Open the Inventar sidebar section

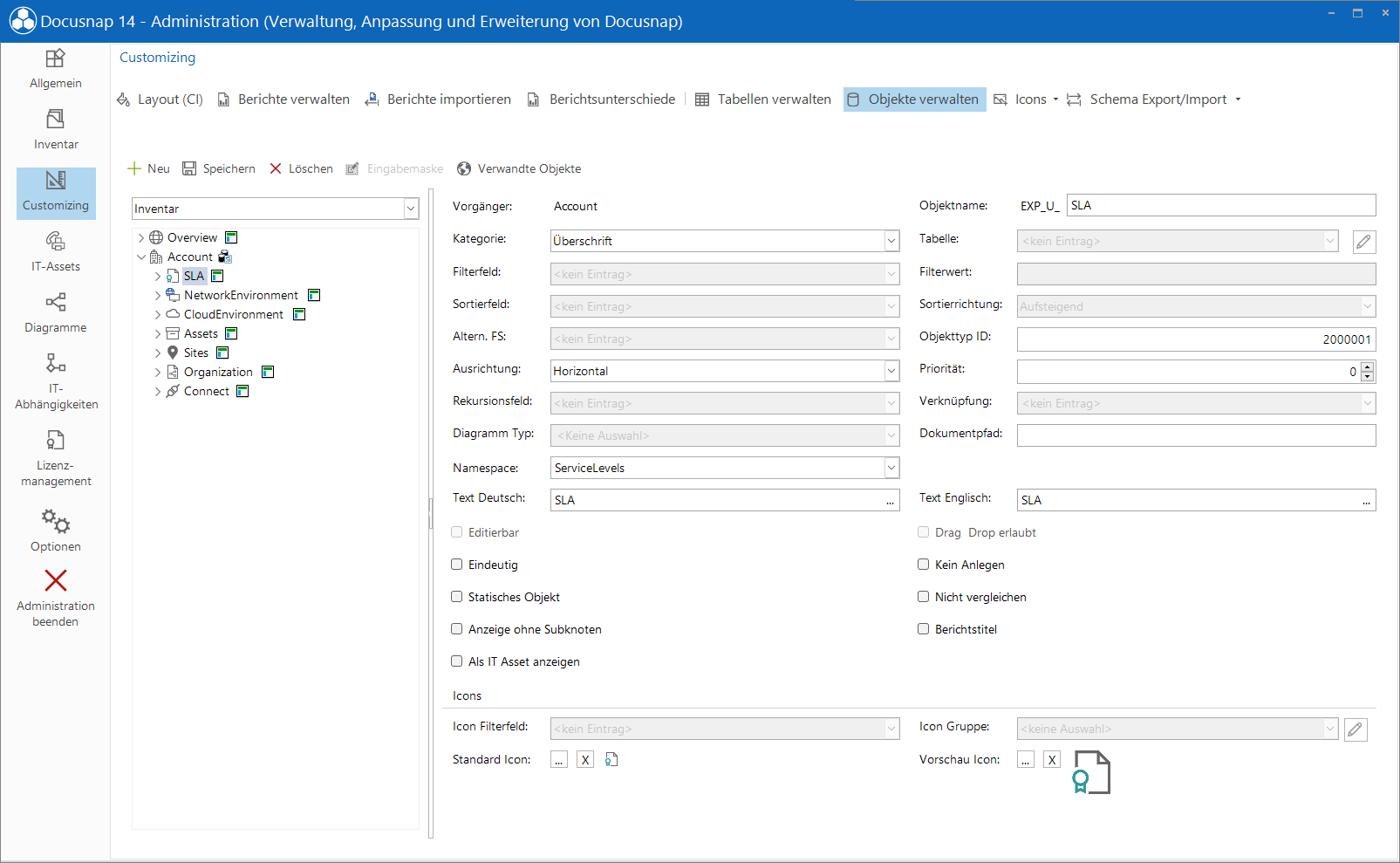(55, 131)
